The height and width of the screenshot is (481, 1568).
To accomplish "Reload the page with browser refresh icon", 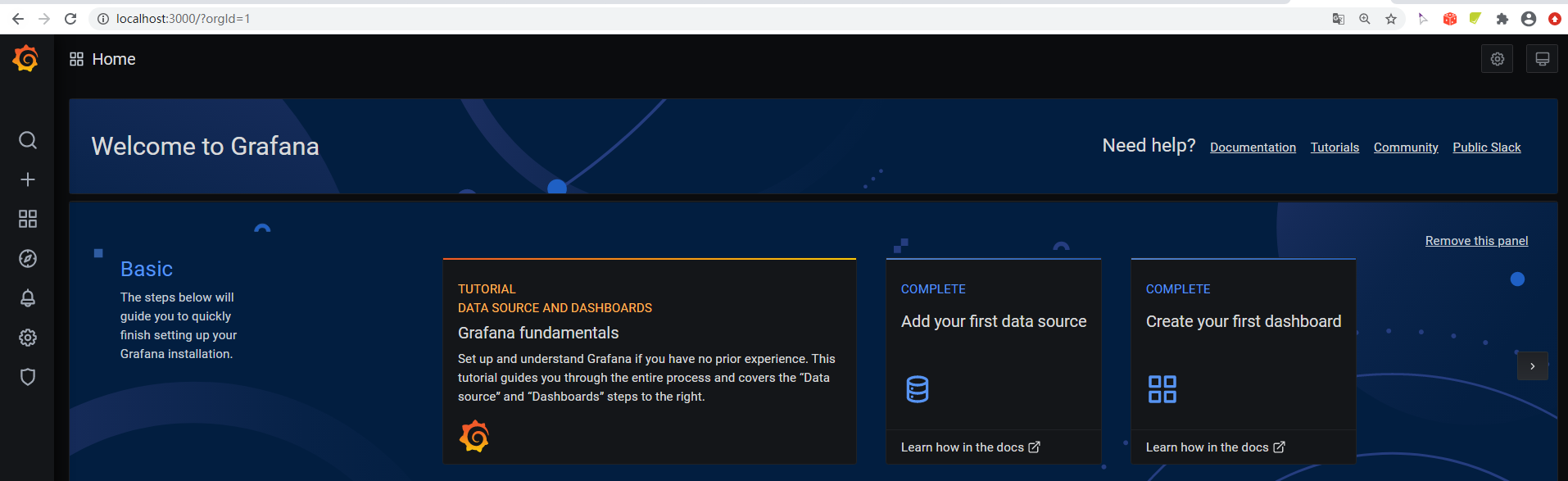I will (70, 18).
